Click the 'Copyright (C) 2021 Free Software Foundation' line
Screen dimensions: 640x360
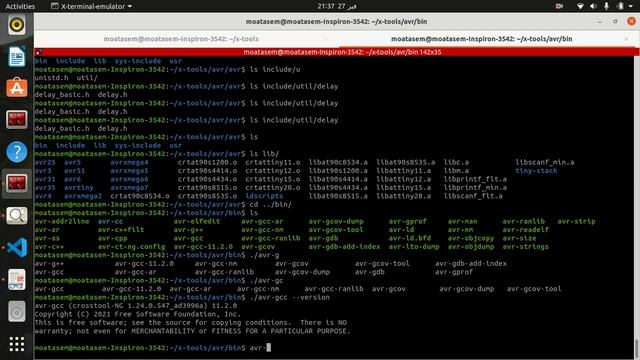coord(138,314)
